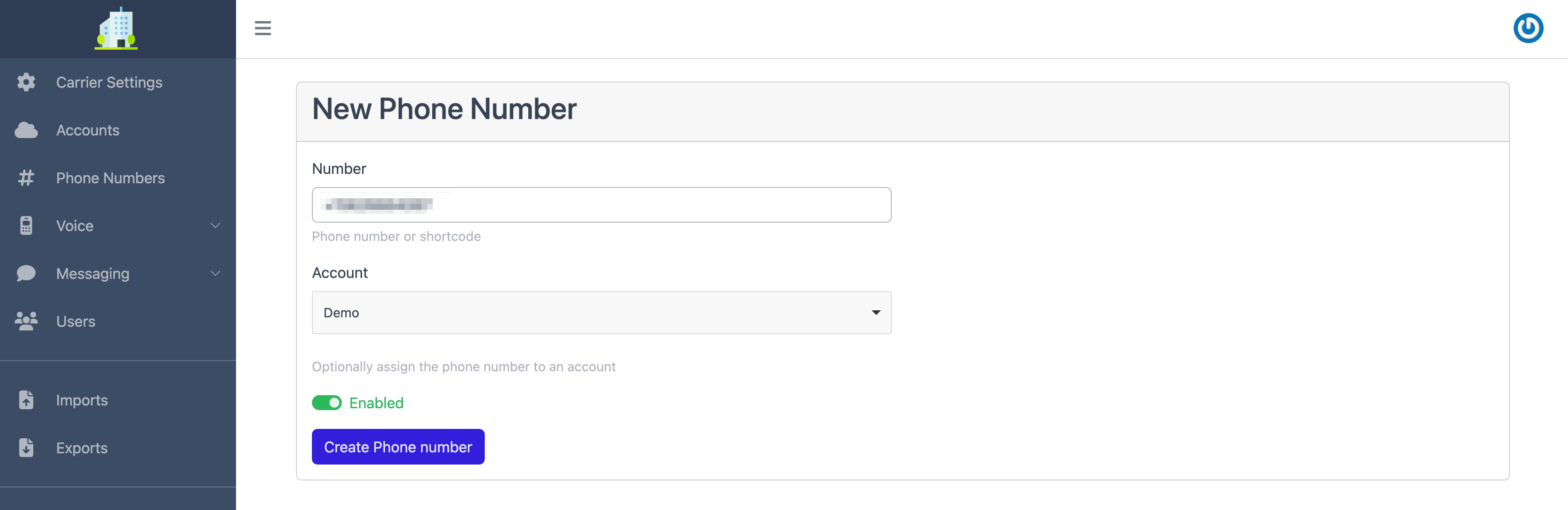Viewport: 1568px width, 510px height.
Task: Click the Users group icon
Action: tap(26, 321)
